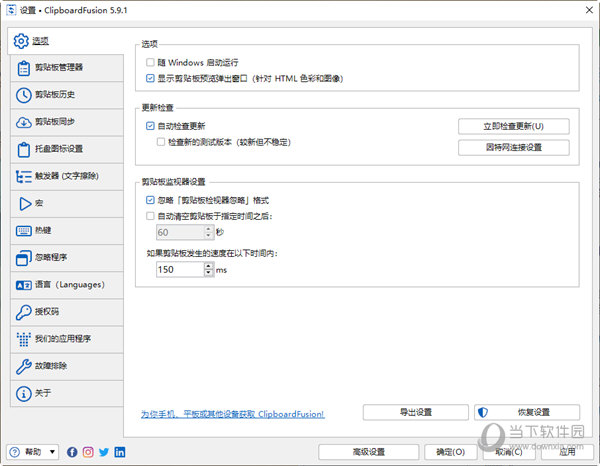Click the 高级设置 button
600x466 pixels.
point(368,452)
